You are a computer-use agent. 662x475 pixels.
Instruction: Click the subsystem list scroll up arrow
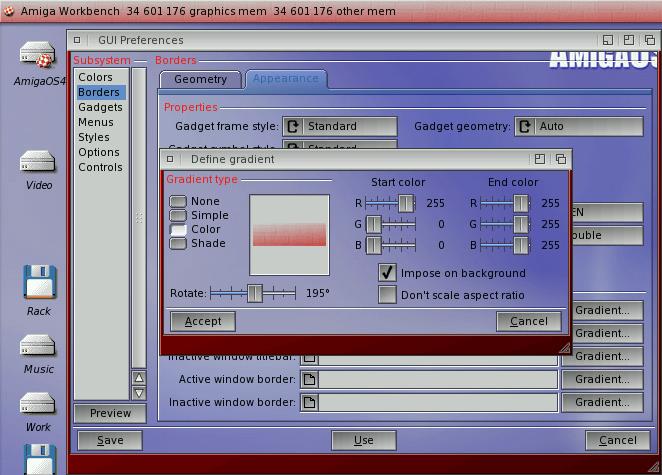(x=139, y=377)
